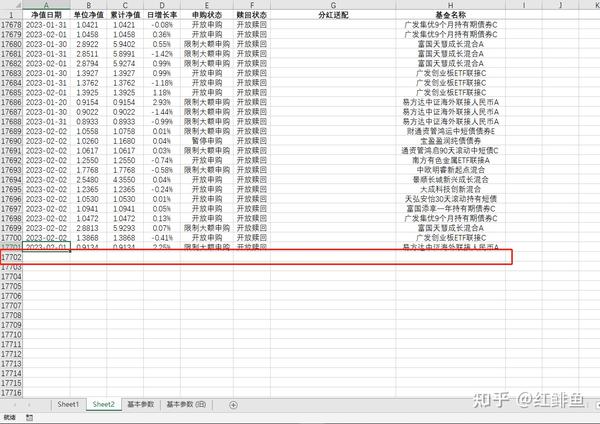Add a new sheet with plus icon

coord(233,405)
